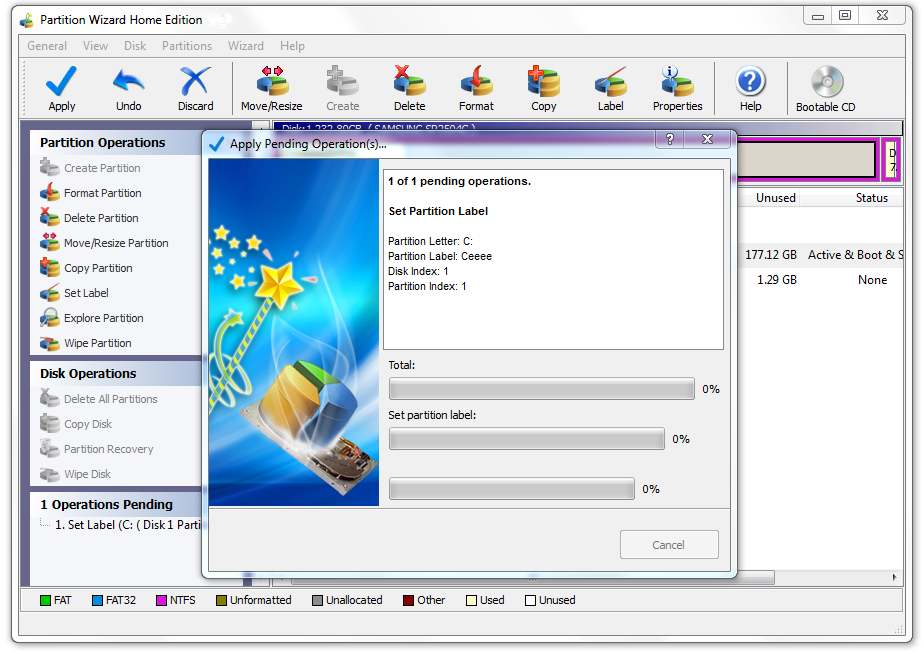Select the large NTFS partition in disk map

[x=806, y=160]
